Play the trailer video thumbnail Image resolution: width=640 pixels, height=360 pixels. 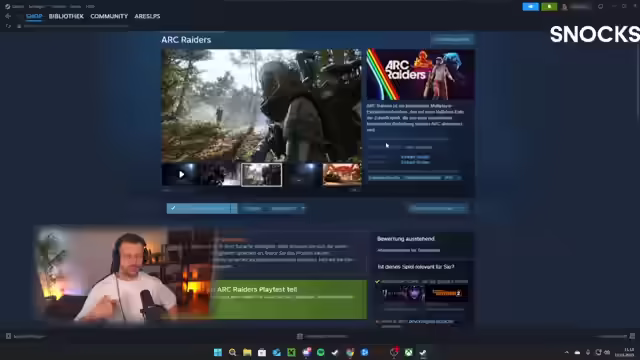pyautogui.click(x=181, y=175)
